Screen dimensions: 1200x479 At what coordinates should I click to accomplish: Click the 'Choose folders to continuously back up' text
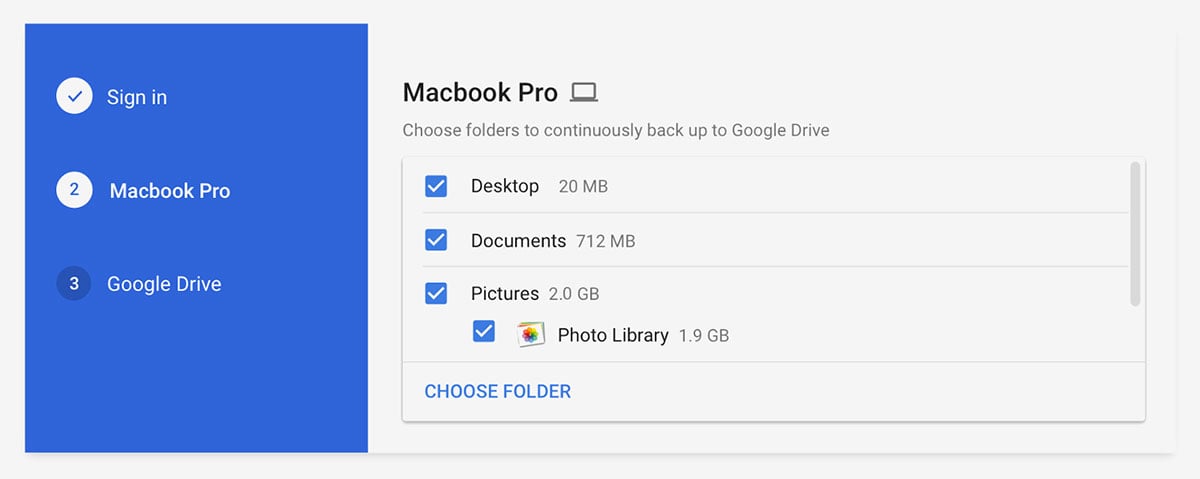(x=616, y=130)
